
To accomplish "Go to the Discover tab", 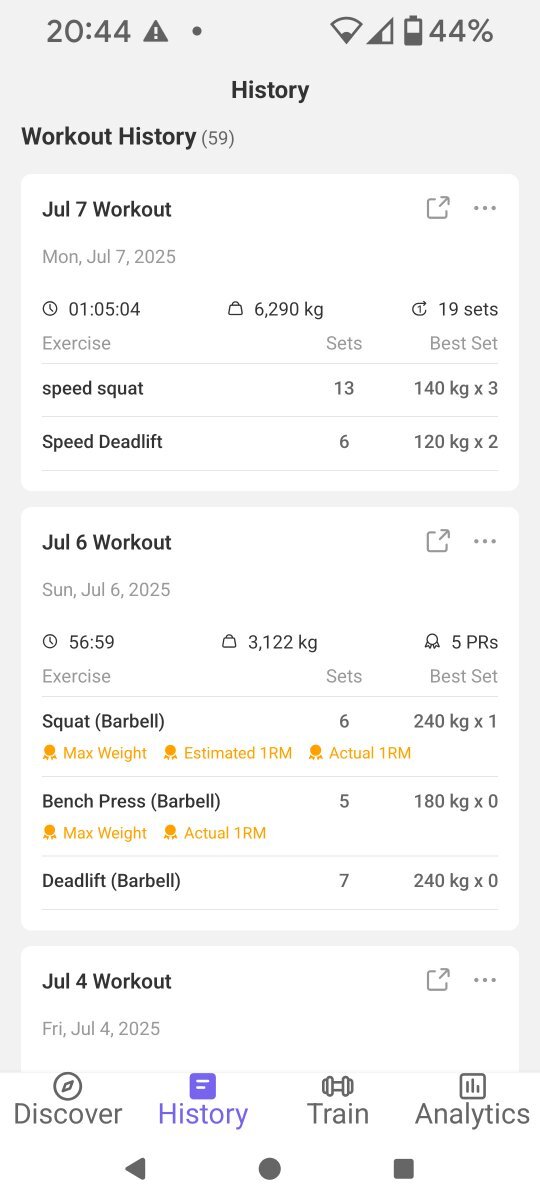I will pyautogui.click(x=68, y=1100).
